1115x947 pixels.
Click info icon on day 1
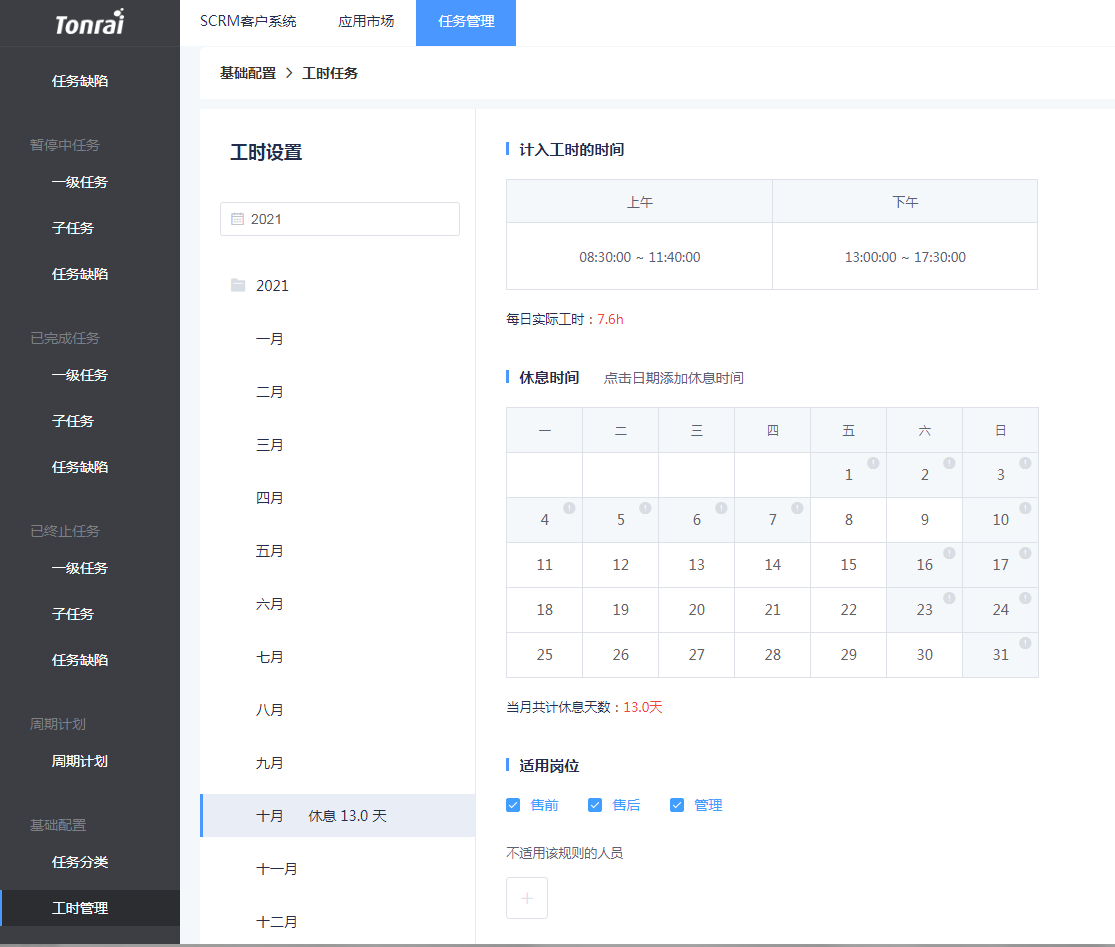[x=873, y=463]
